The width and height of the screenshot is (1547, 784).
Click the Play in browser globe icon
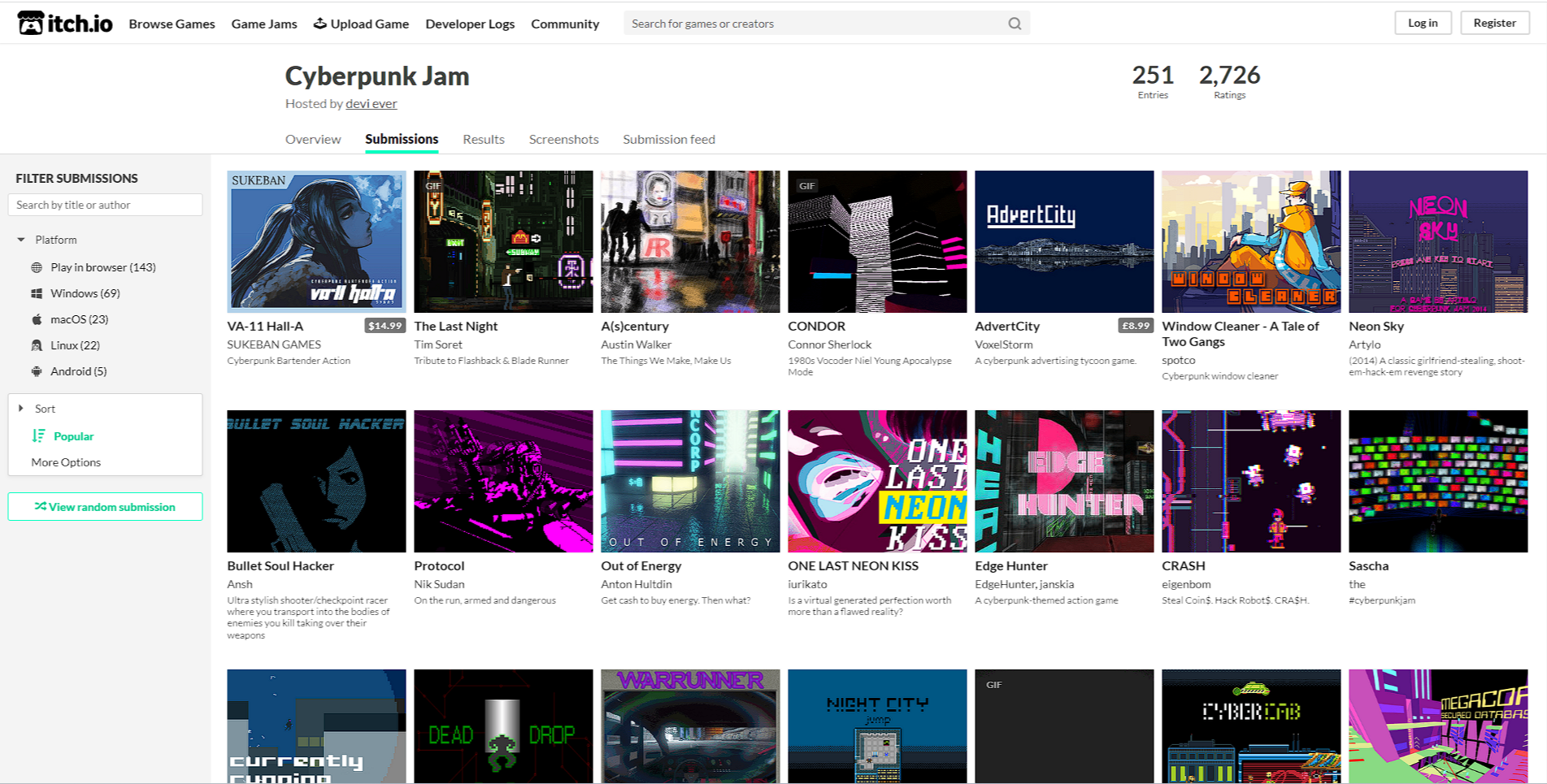pyautogui.click(x=37, y=267)
